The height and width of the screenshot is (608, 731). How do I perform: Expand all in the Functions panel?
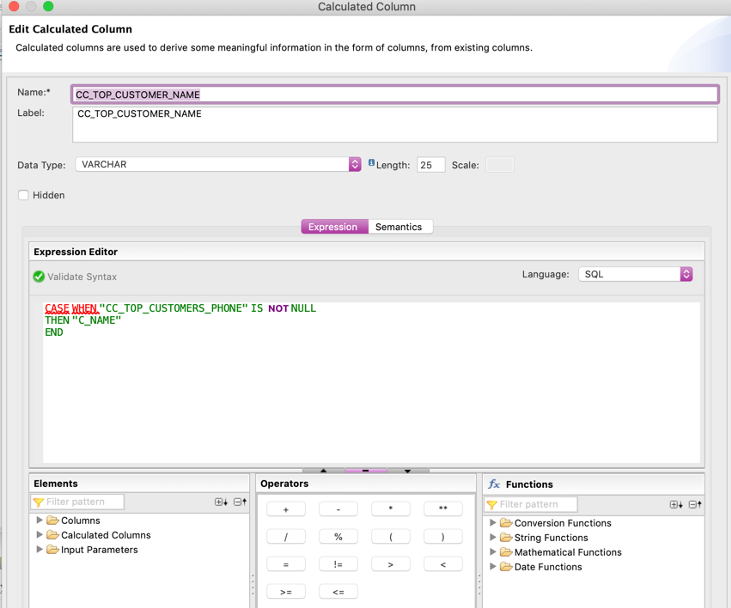pos(676,505)
